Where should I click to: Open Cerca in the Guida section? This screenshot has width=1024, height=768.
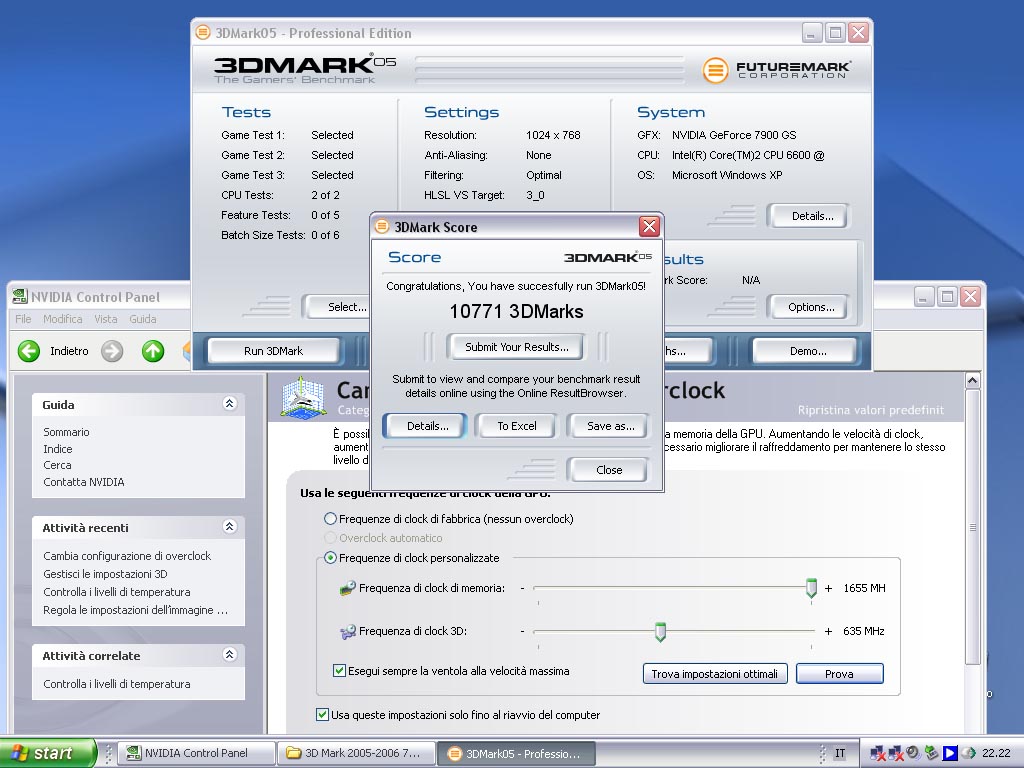(x=57, y=465)
